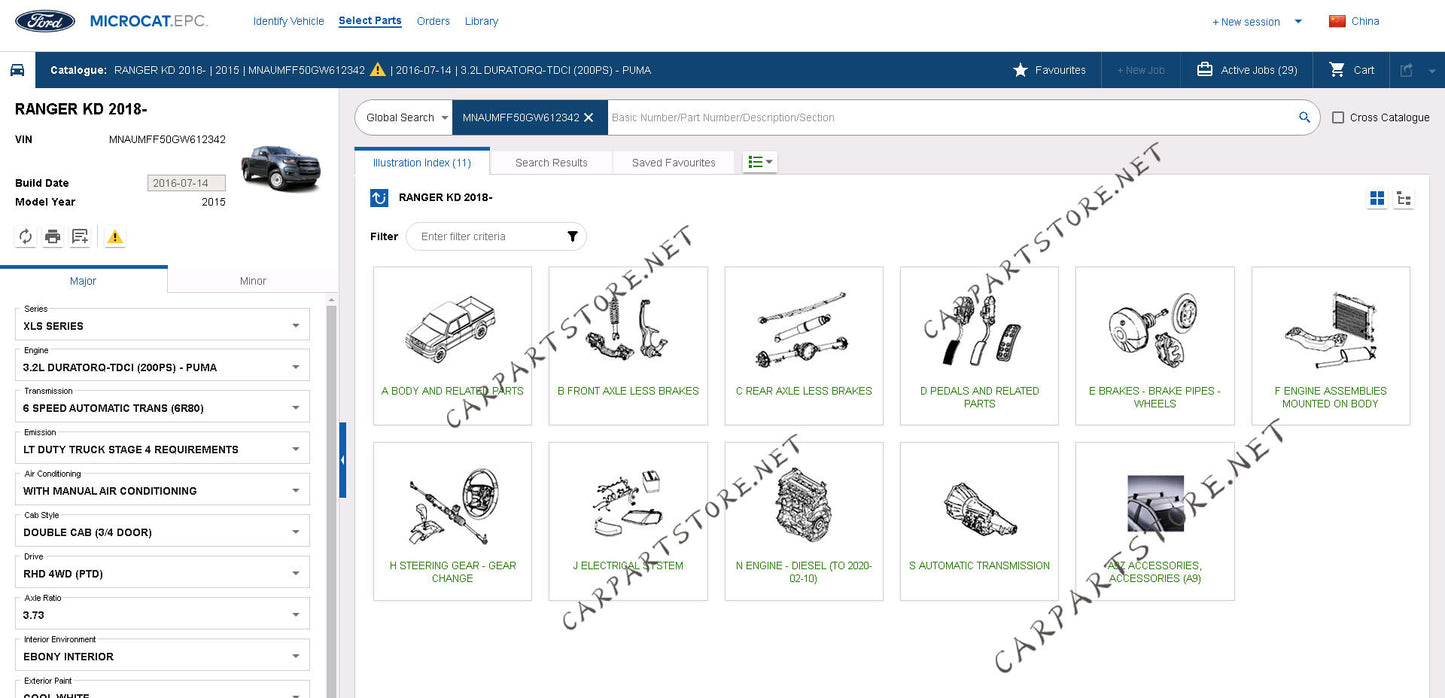Click the refresh icon under Build Date
Viewport: 1445px width, 698px height.
(25, 237)
